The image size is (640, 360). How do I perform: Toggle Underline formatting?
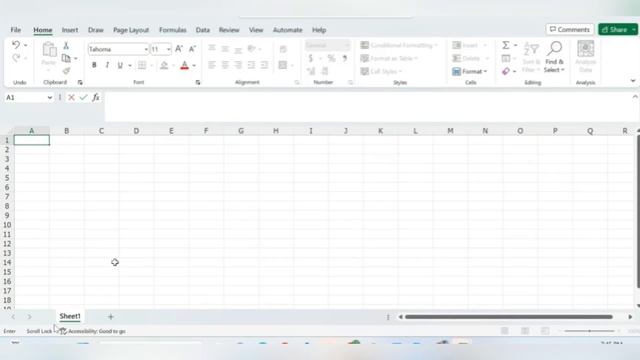[120, 65]
